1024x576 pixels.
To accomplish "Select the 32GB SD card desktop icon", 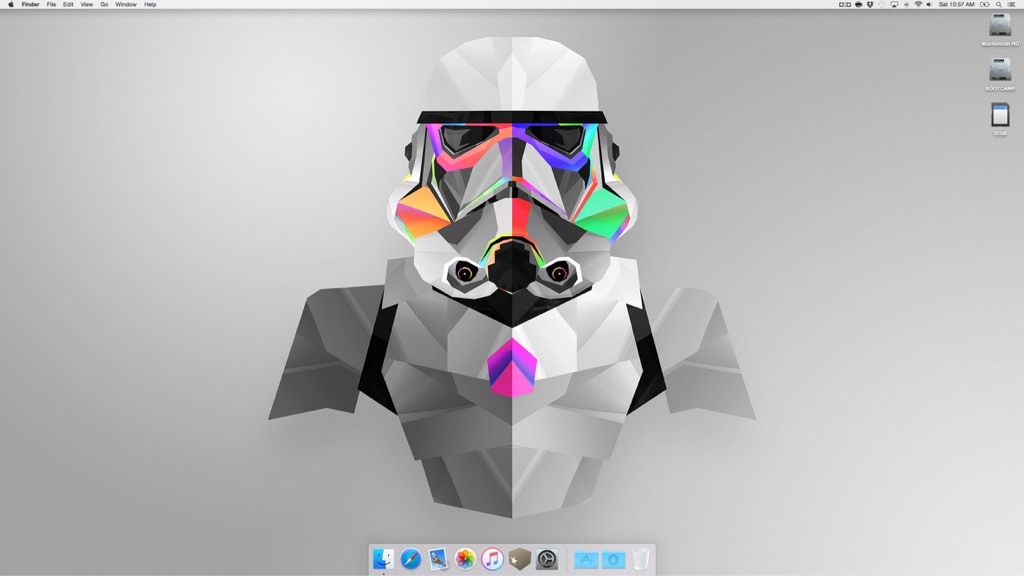I will coord(1000,119).
